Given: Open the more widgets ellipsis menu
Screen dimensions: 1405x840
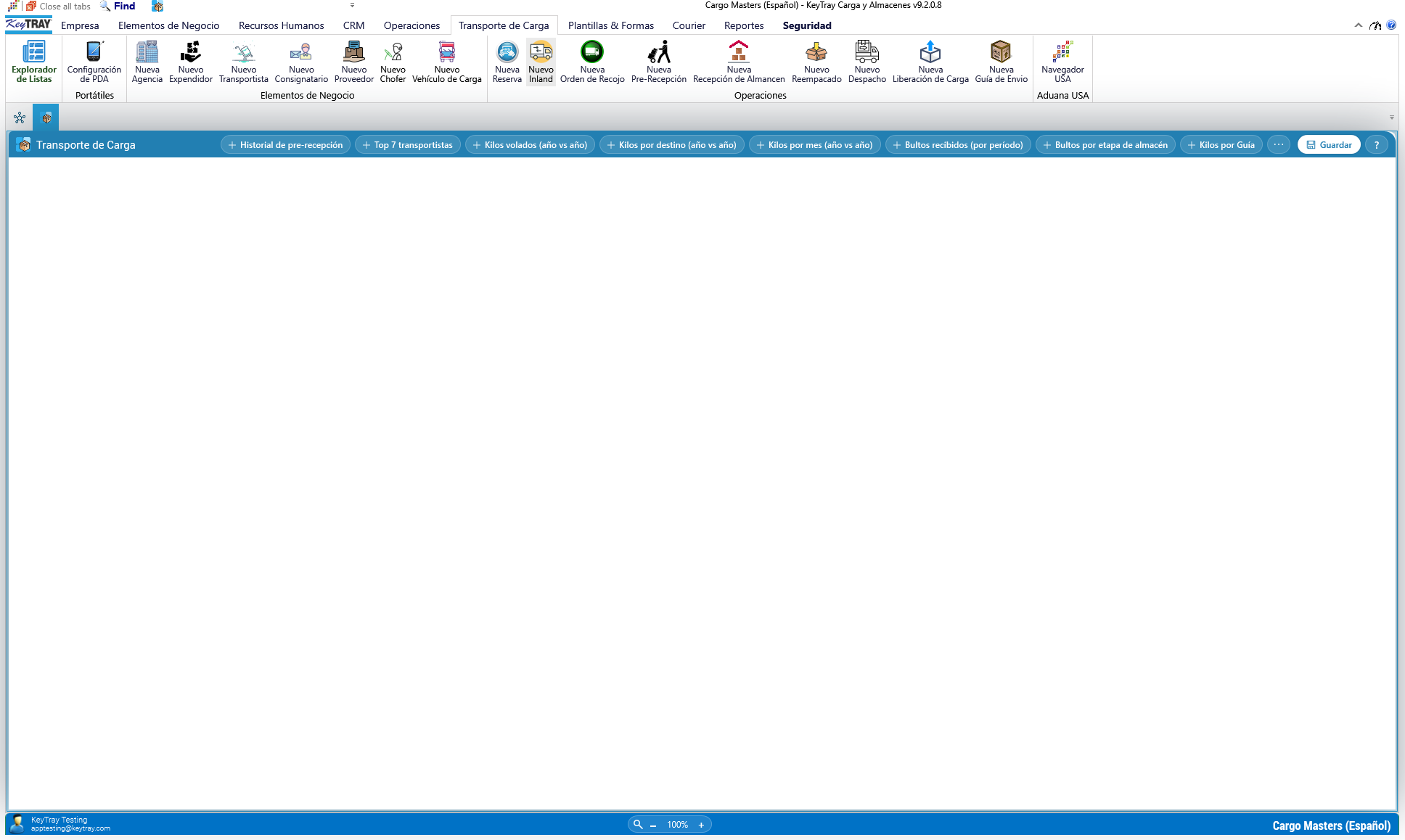Looking at the screenshot, I should point(1279,145).
